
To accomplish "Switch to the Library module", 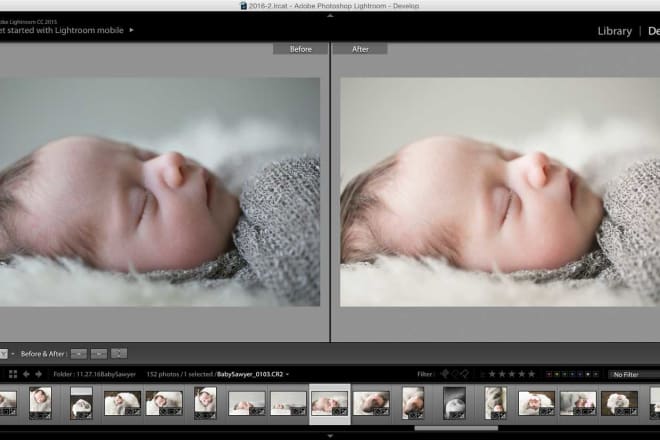I will coord(615,31).
